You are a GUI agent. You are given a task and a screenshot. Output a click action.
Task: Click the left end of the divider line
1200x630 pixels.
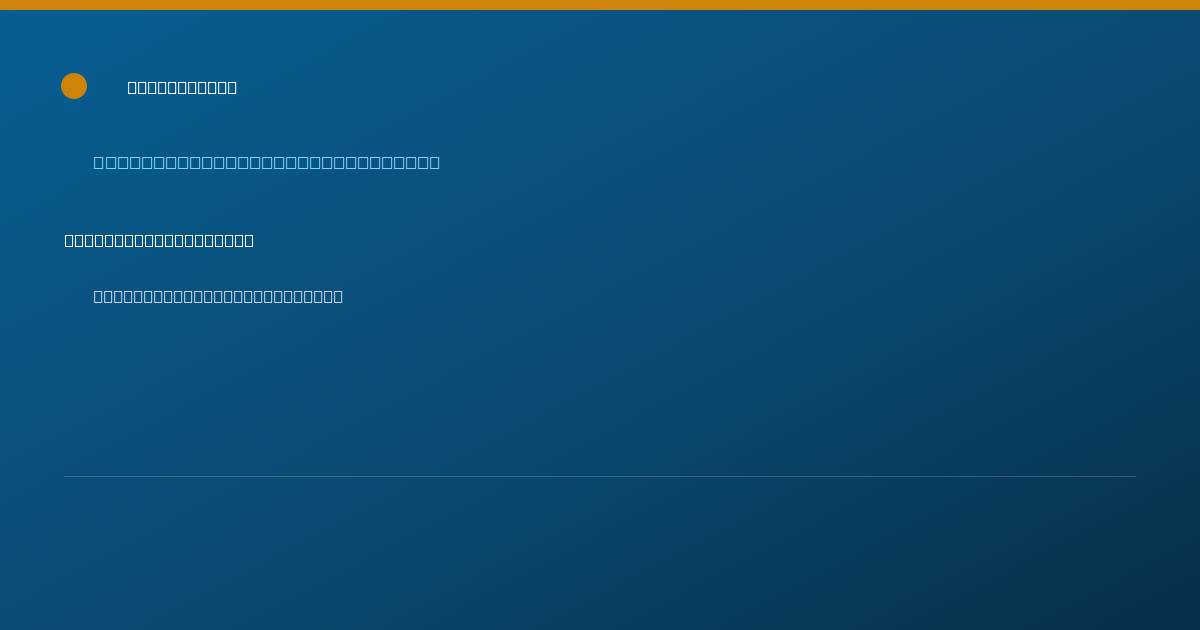(66, 476)
